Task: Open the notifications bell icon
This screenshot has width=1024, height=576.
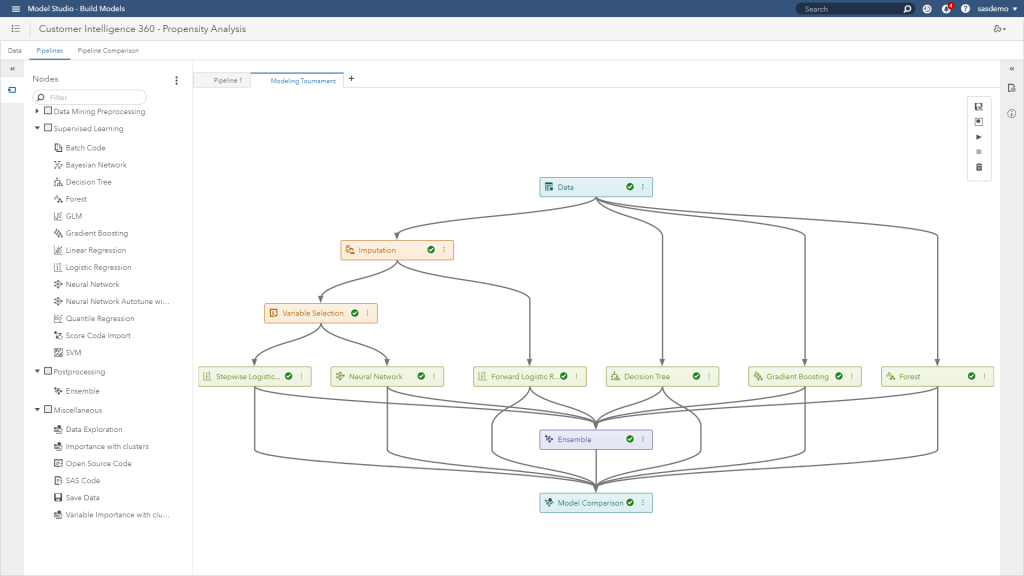Action: point(946,9)
